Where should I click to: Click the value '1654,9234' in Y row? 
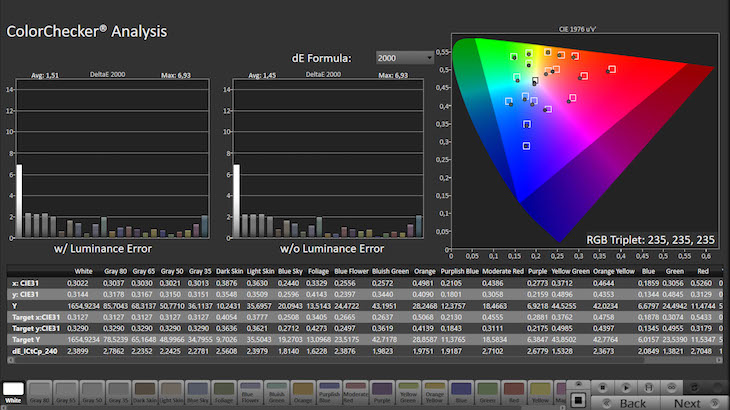pyautogui.click(x=83, y=306)
